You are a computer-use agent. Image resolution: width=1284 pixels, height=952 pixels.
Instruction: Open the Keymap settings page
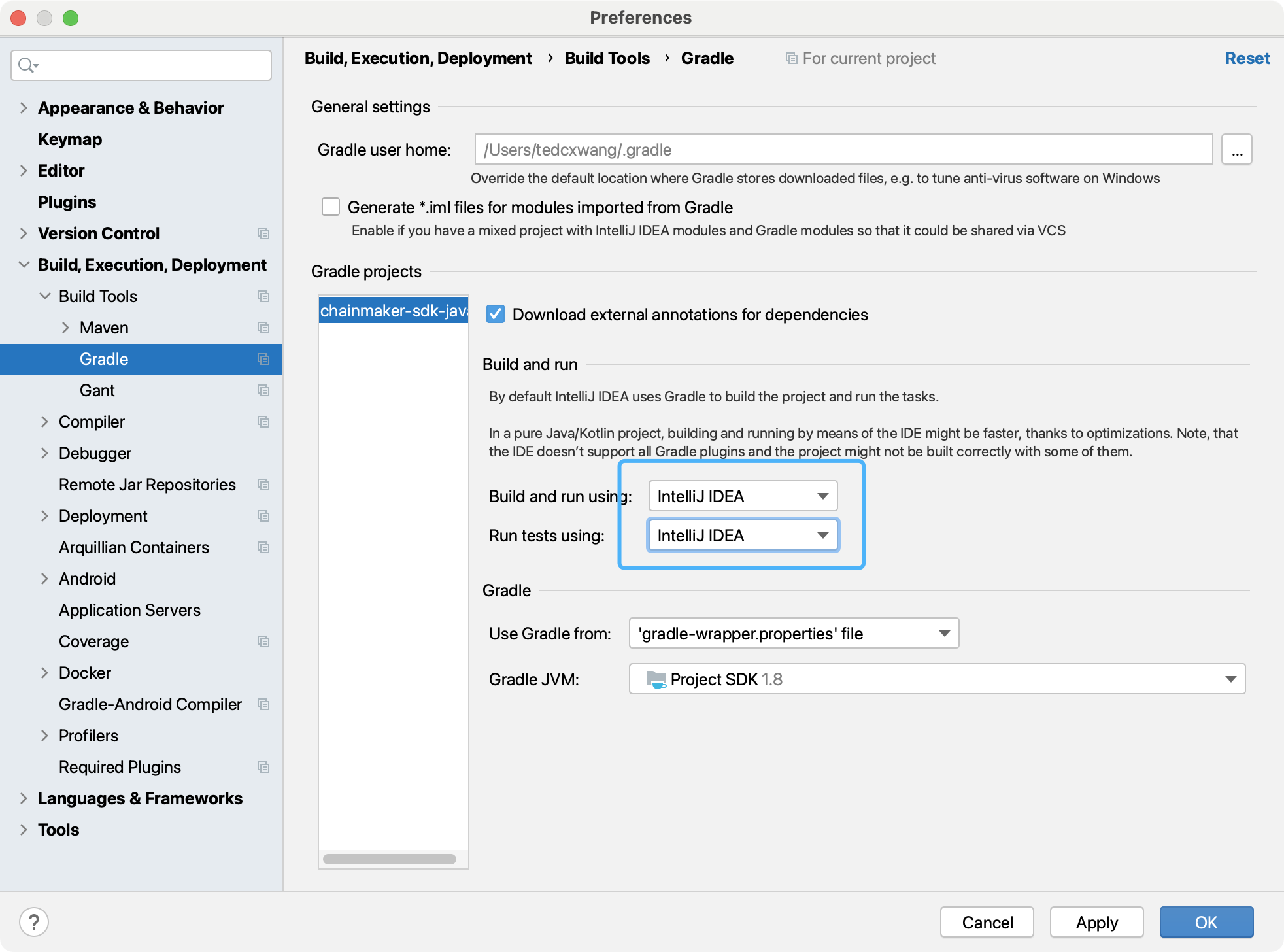coord(70,139)
